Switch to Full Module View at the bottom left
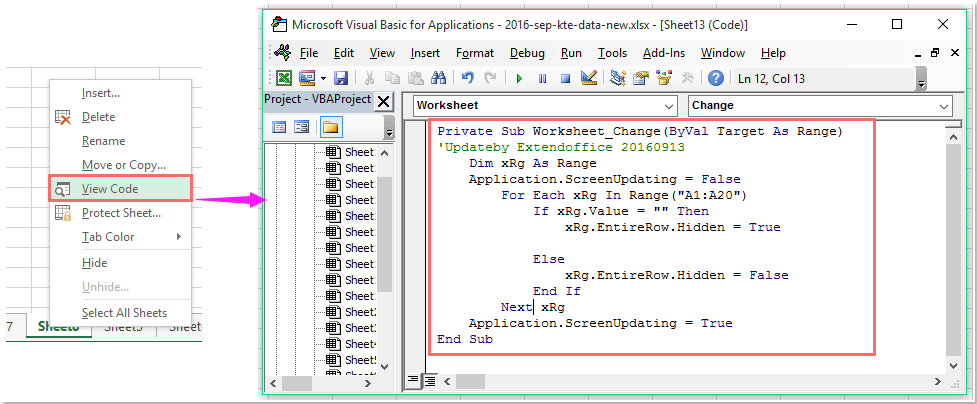 coord(429,380)
